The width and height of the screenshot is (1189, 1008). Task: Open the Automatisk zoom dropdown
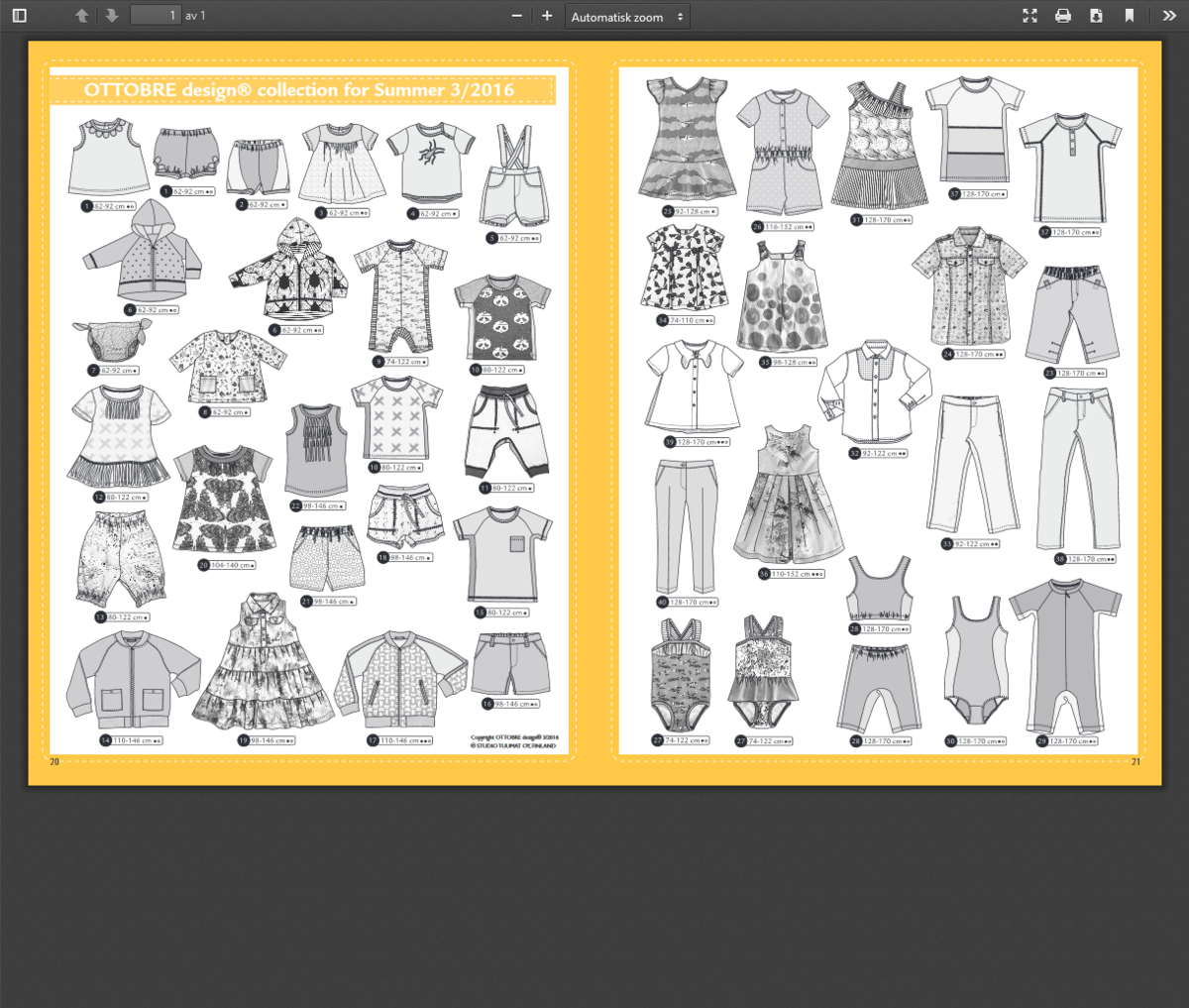627,17
